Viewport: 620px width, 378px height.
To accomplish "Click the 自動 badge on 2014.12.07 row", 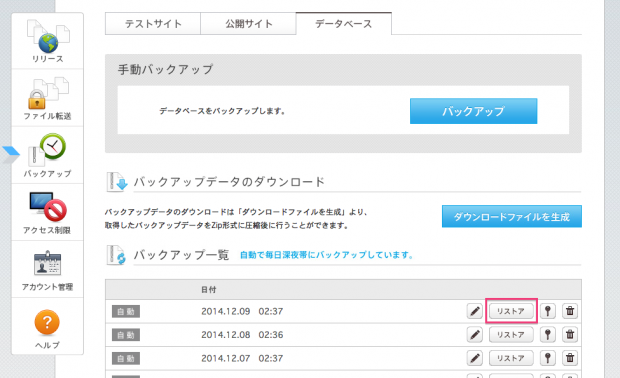I will point(126,359).
